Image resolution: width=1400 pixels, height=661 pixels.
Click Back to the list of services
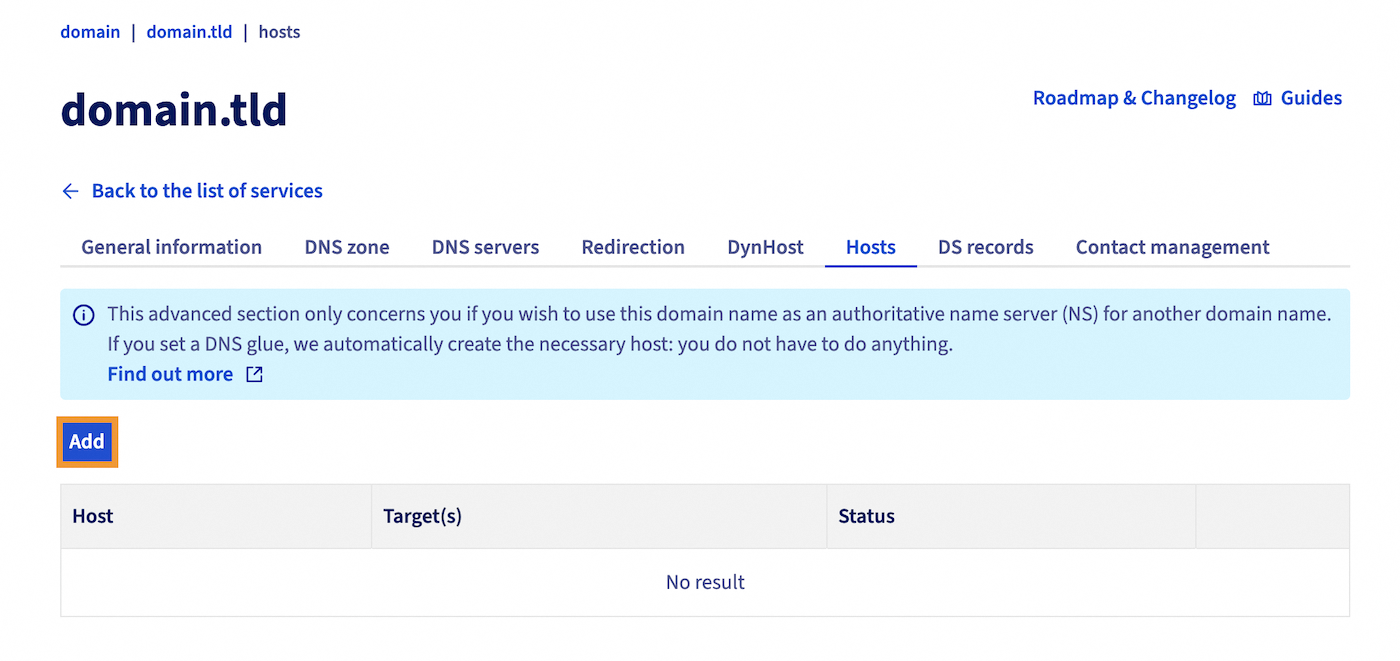pyautogui.click(x=206, y=190)
